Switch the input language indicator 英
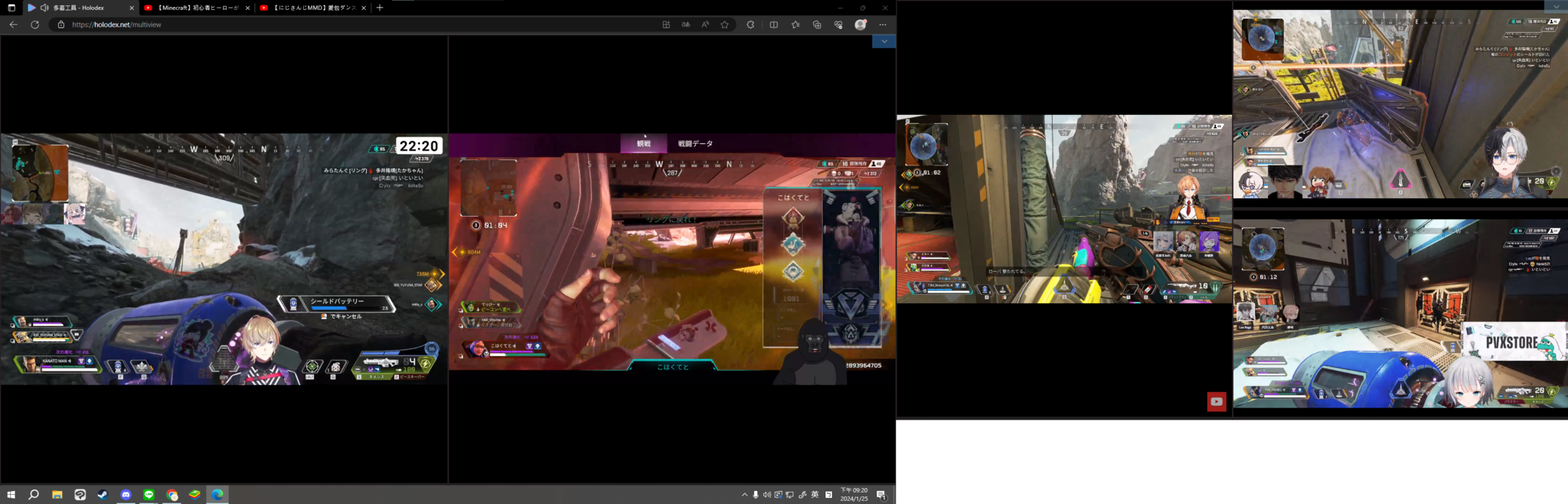1568x504 pixels. pyautogui.click(x=815, y=495)
